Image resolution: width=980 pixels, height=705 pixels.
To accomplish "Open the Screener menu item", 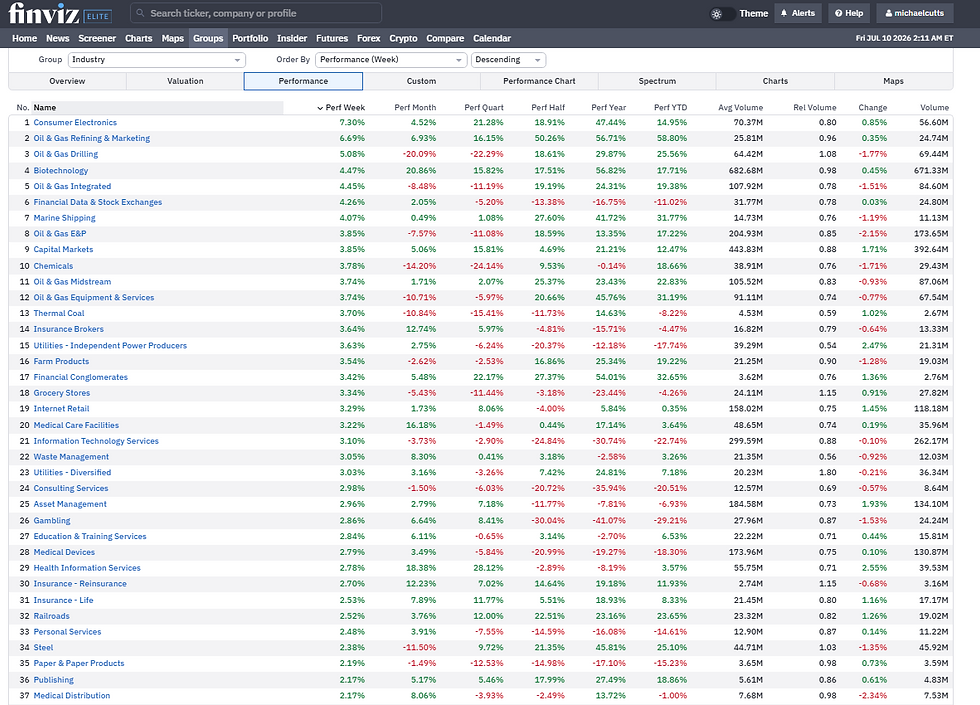I will pos(97,38).
